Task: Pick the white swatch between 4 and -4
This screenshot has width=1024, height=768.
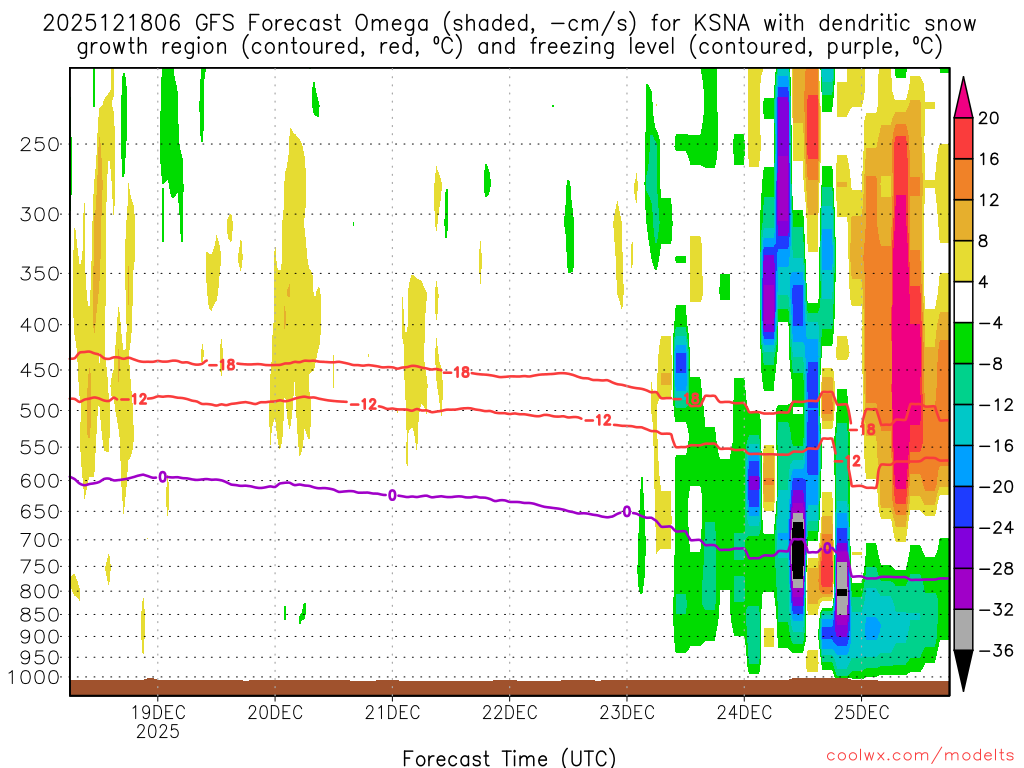Action: [x=964, y=302]
